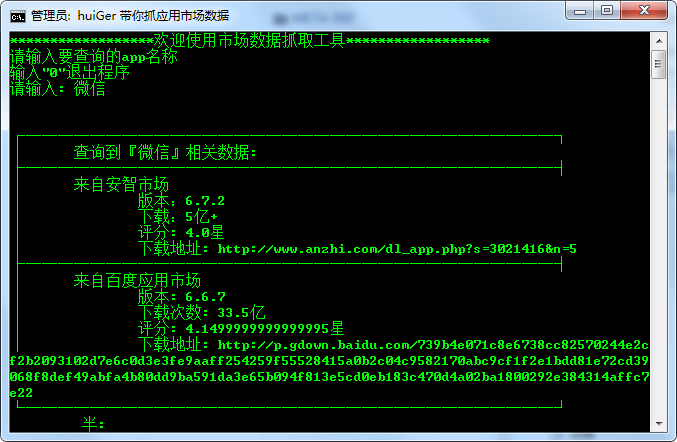Screen dimensions: 677x442
Task: Maximize the console window
Action: 607,11
